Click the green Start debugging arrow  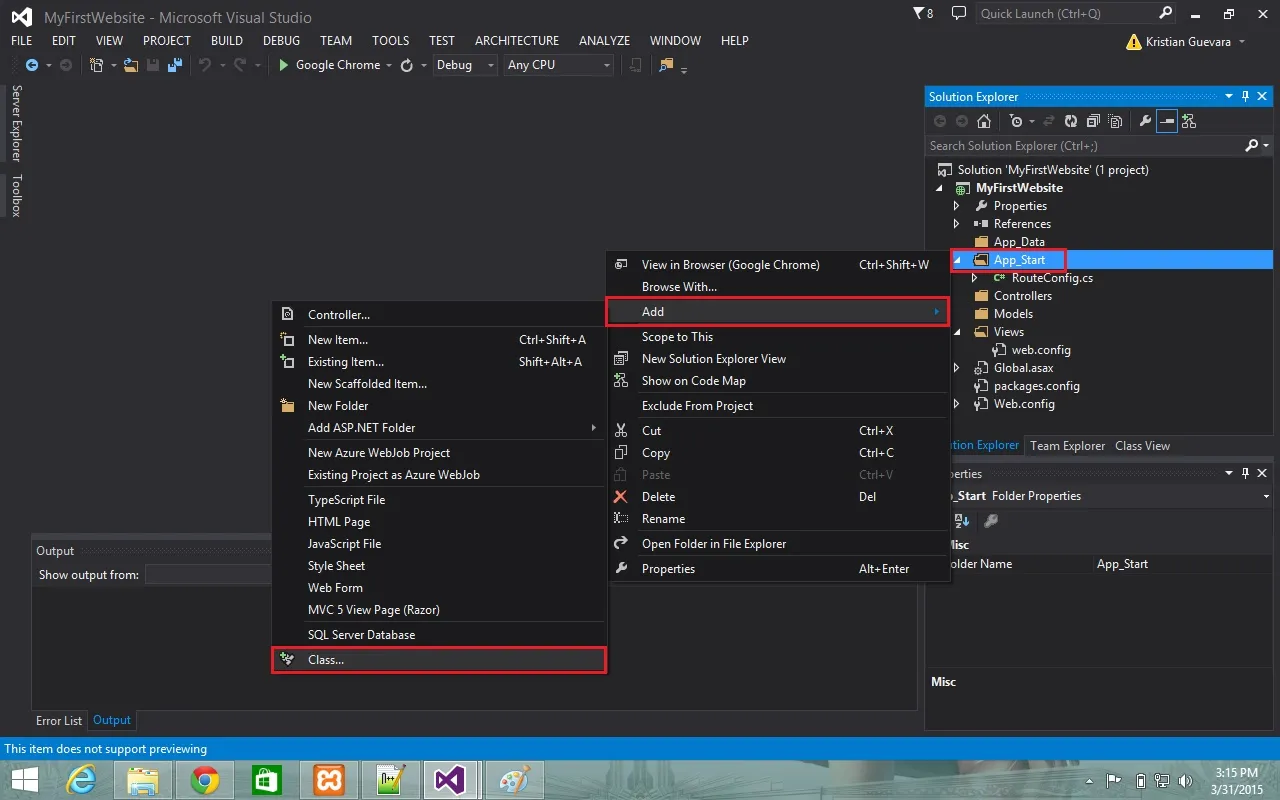pyautogui.click(x=284, y=65)
